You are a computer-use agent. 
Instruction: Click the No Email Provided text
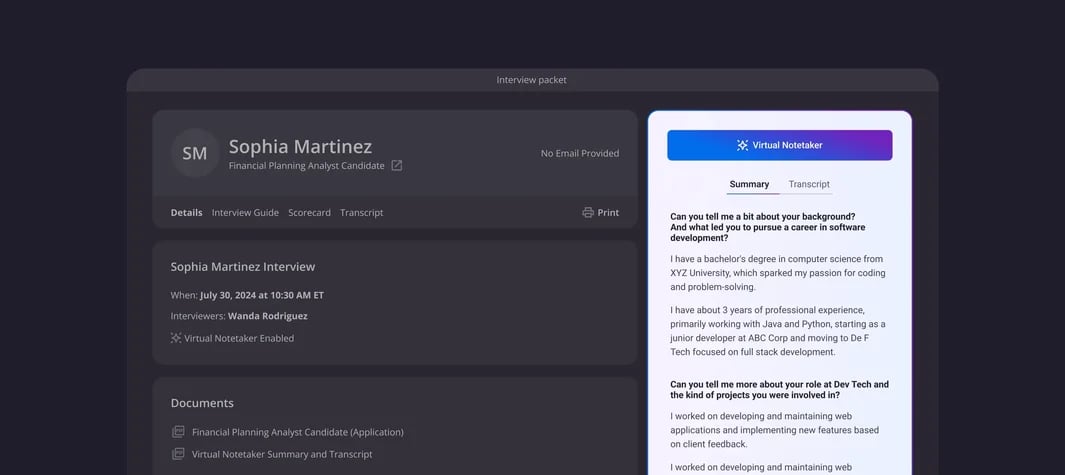(580, 154)
